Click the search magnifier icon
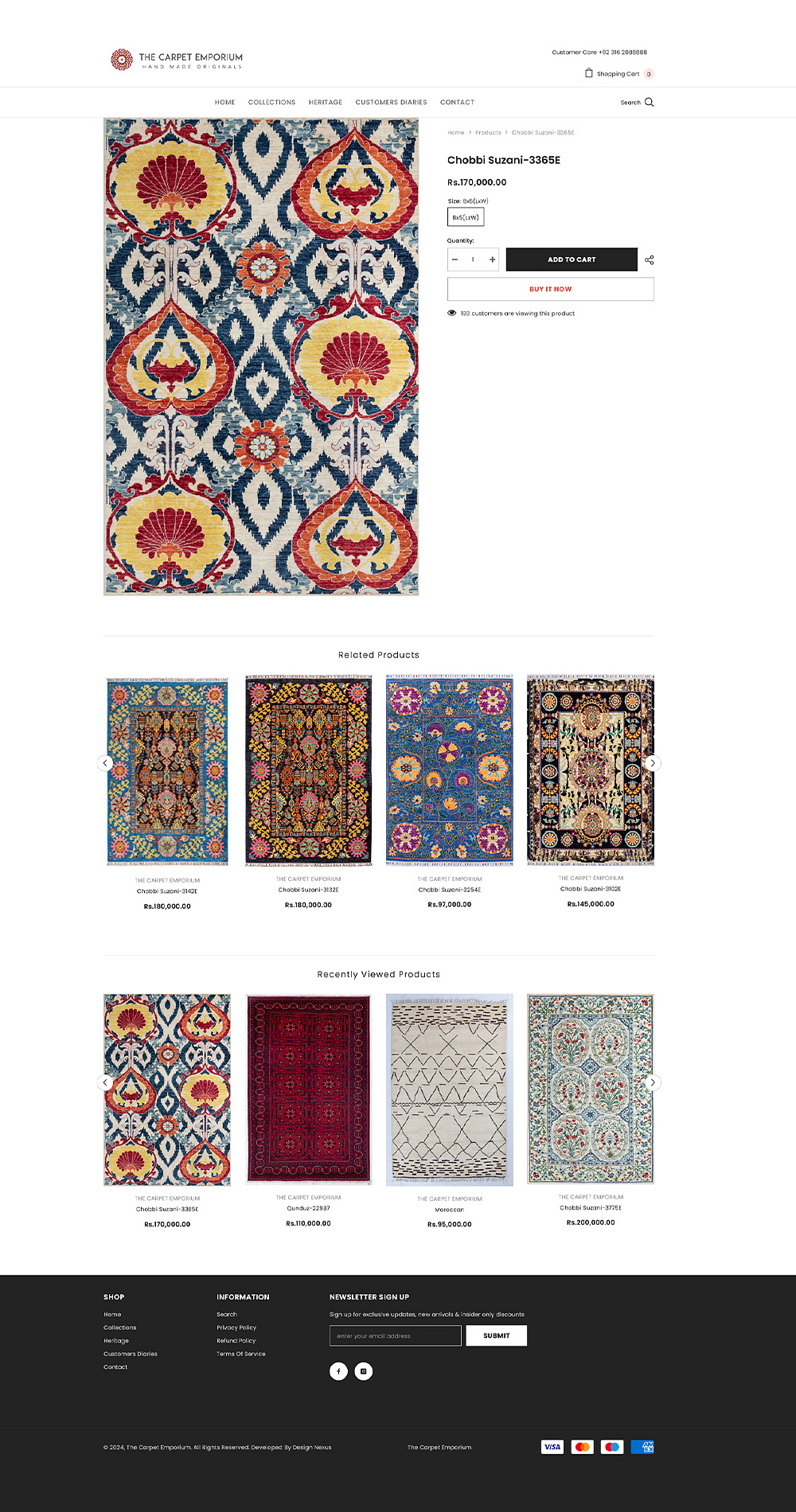 click(x=649, y=102)
